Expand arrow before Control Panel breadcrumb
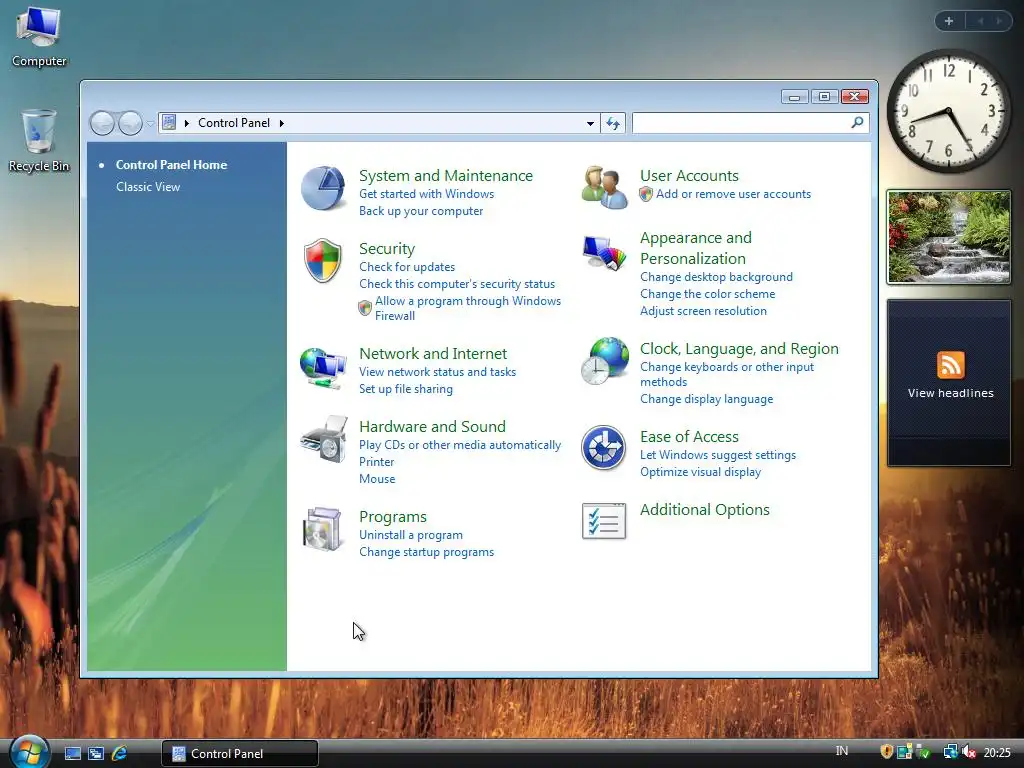Image resolution: width=1024 pixels, height=768 pixels. coord(187,123)
